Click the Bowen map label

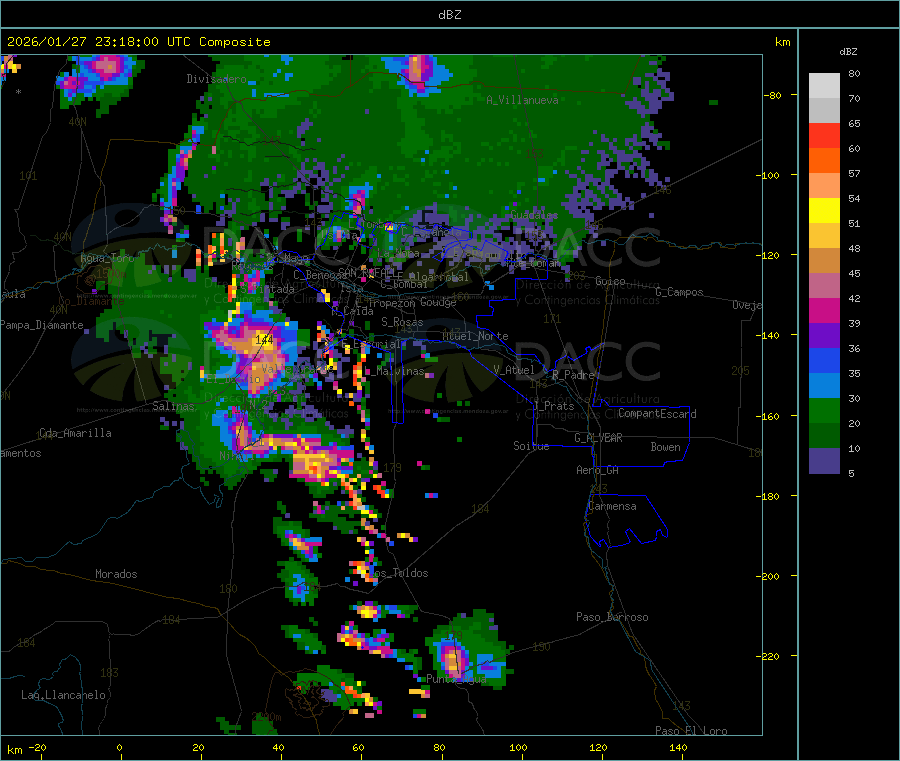[x=665, y=447]
